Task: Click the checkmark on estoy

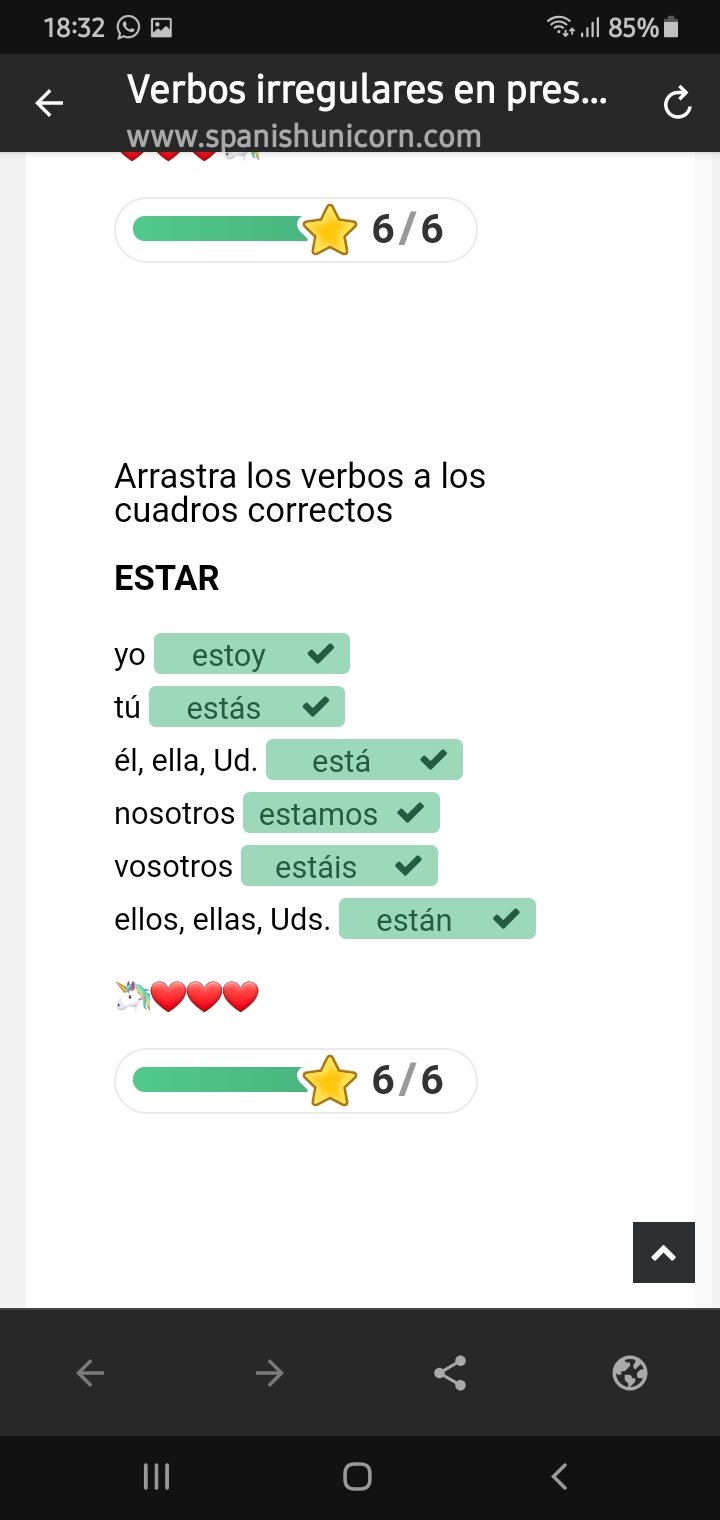Action: pos(320,655)
